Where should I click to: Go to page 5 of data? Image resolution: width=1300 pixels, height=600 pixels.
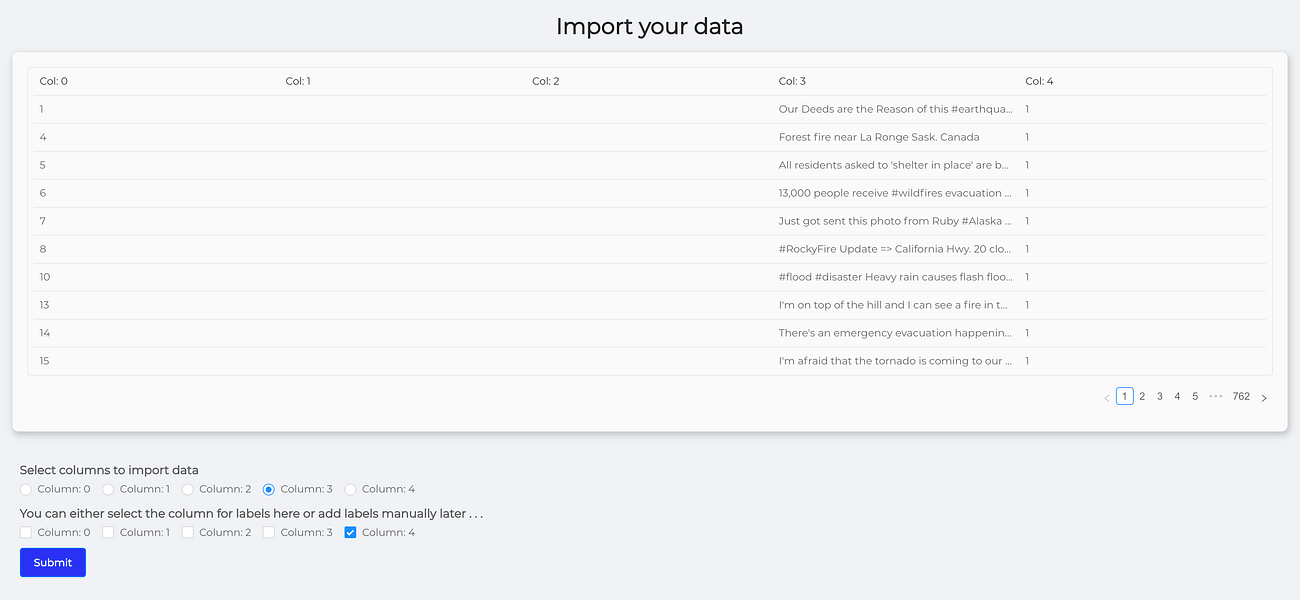pos(1195,396)
